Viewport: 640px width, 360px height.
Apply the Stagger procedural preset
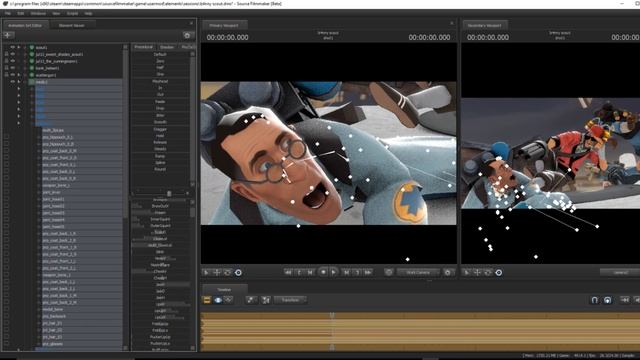[x=160, y=129]
